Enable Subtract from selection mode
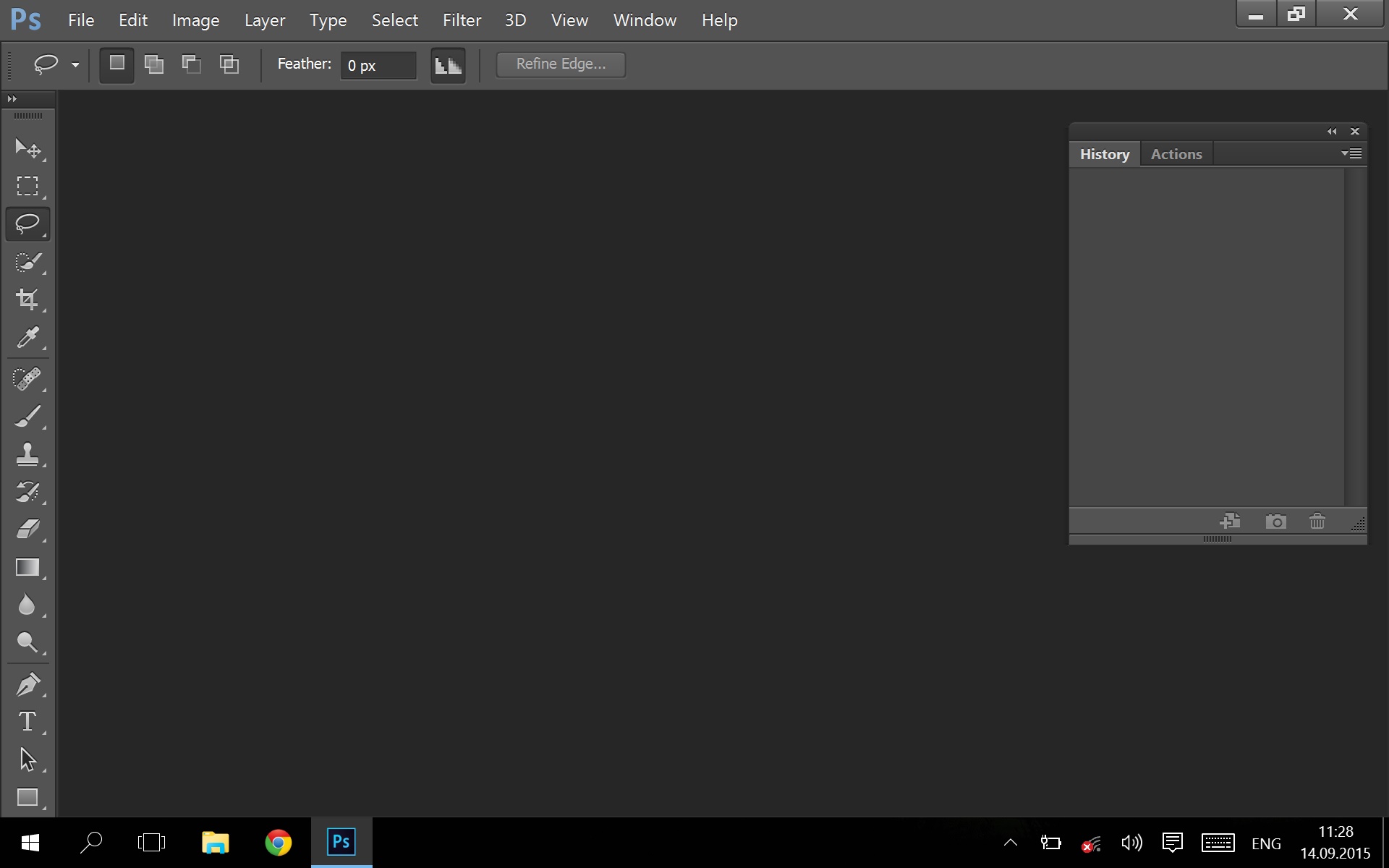The height and width of the screenshot is (868, 1389). [x=192, y=64]
